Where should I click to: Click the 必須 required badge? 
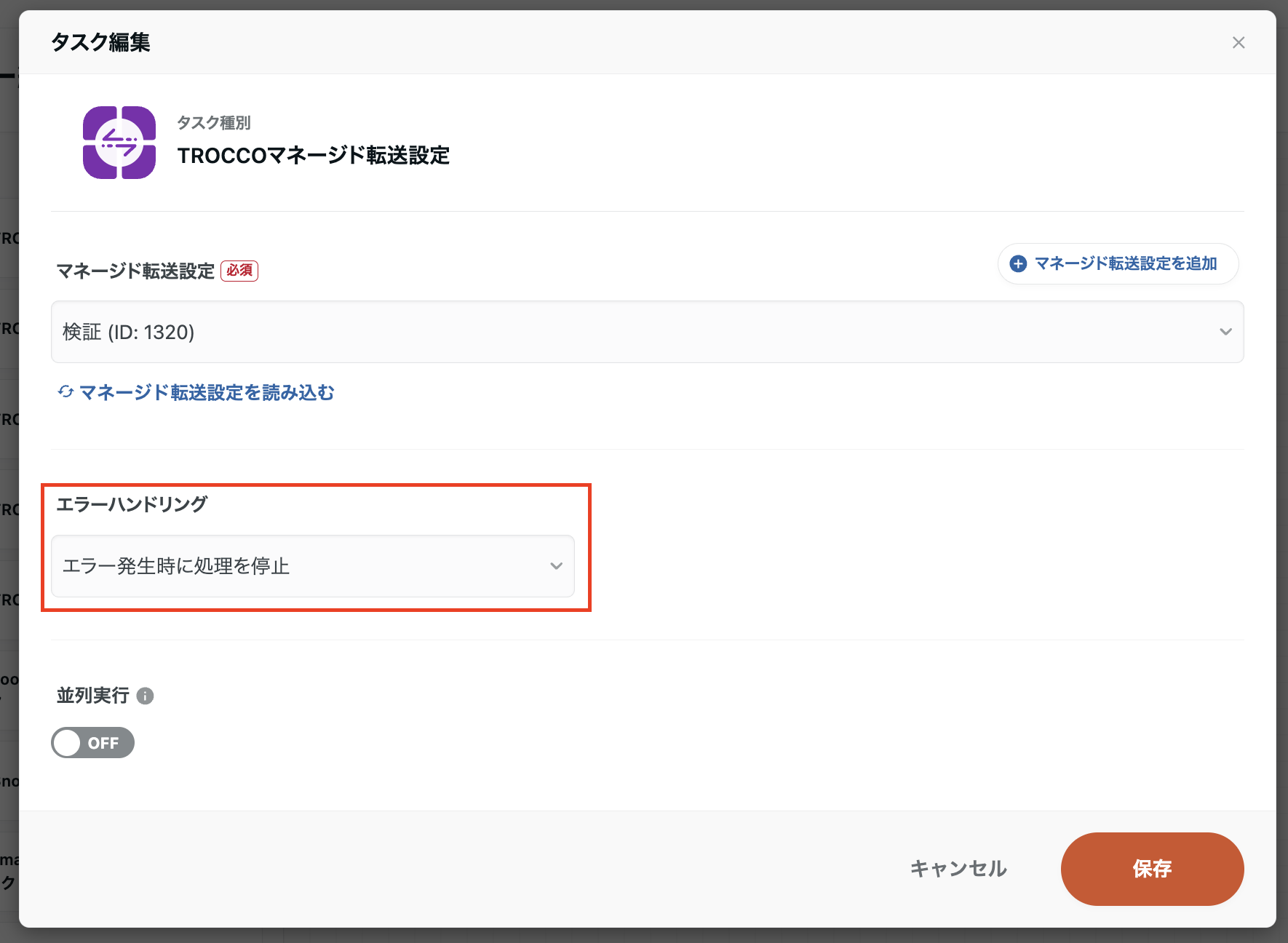click(x=239, y=270)
